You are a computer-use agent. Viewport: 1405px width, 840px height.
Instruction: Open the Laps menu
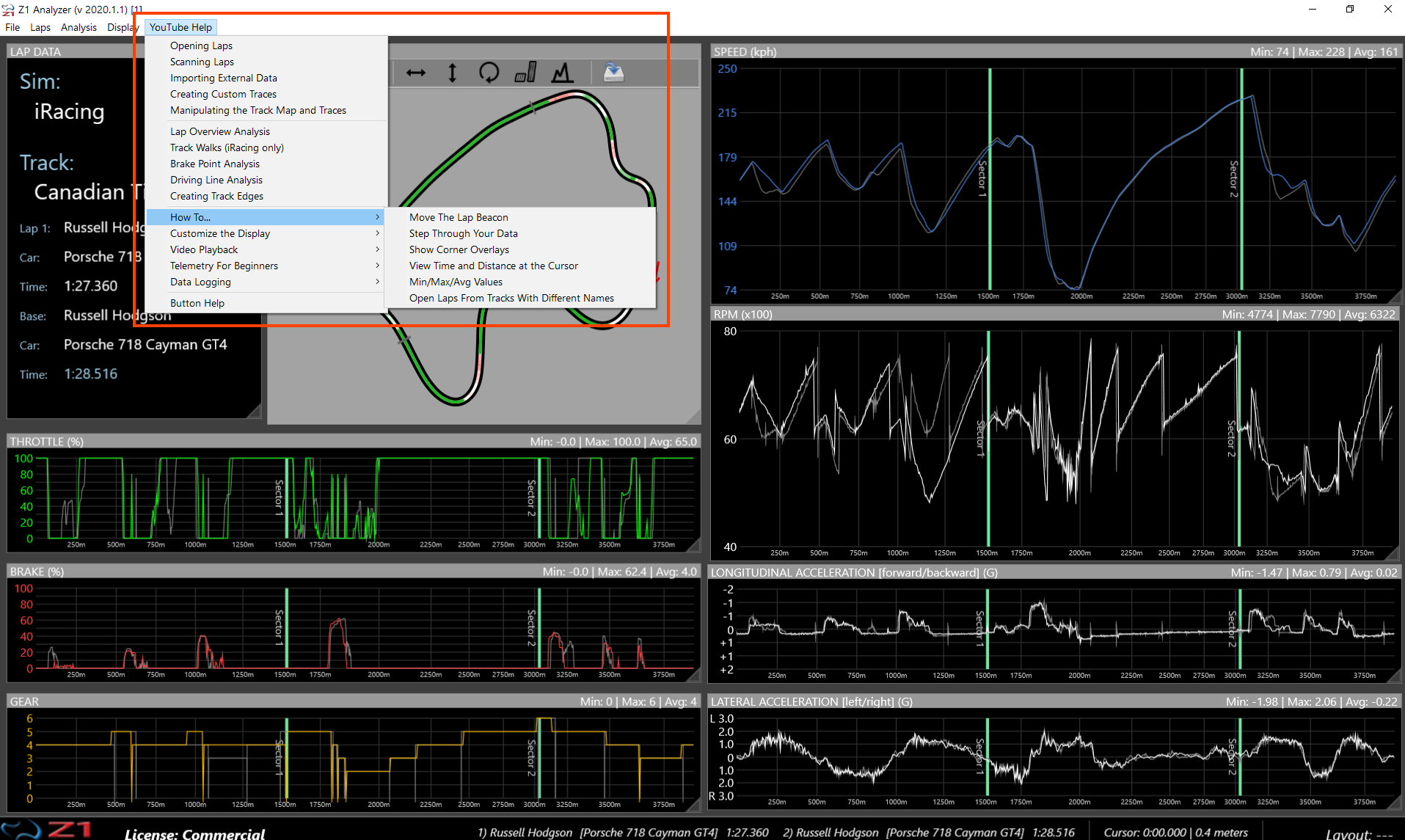(40, 27)
